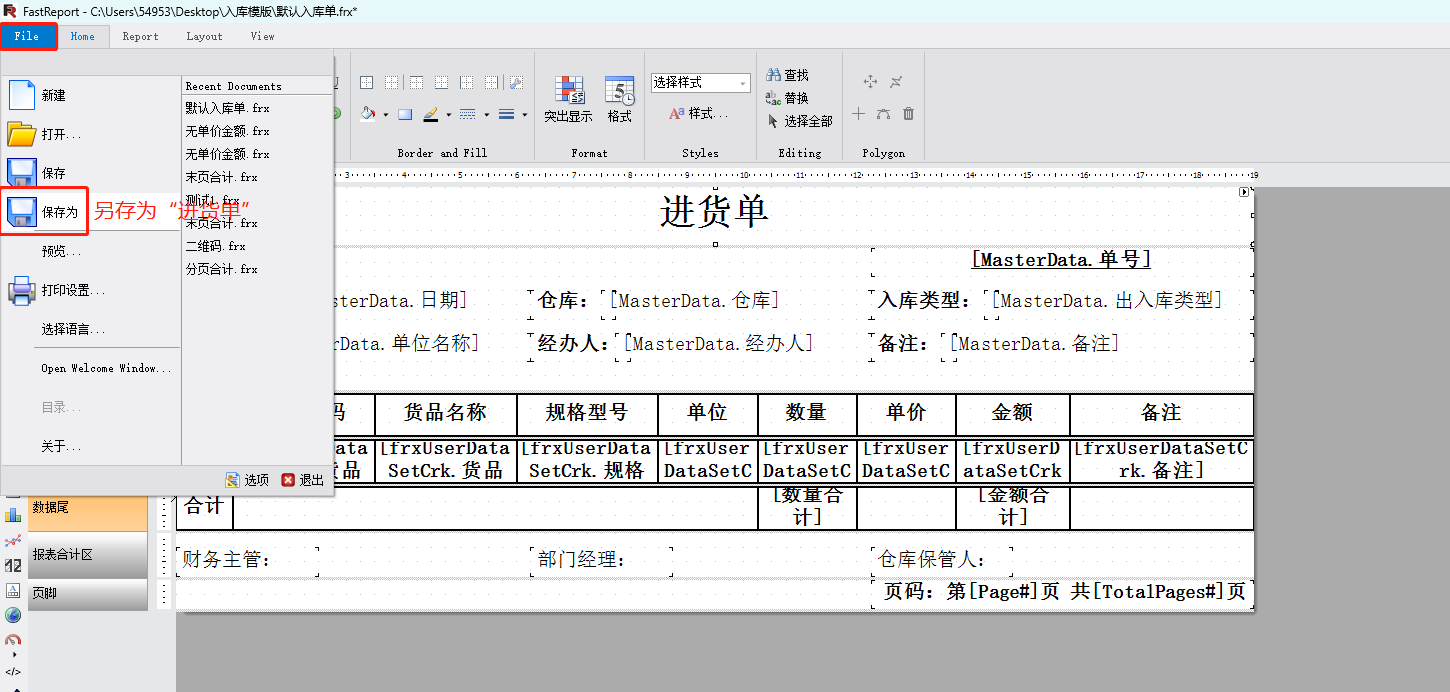Click polygon delete trash icon
1450x692 pixels.
[908, 114]
